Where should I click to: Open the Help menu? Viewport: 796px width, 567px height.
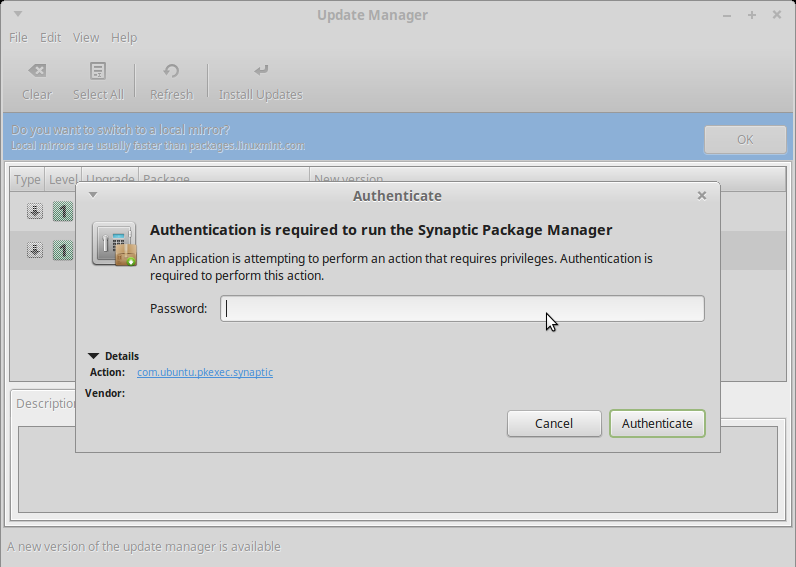coord(124,38)
